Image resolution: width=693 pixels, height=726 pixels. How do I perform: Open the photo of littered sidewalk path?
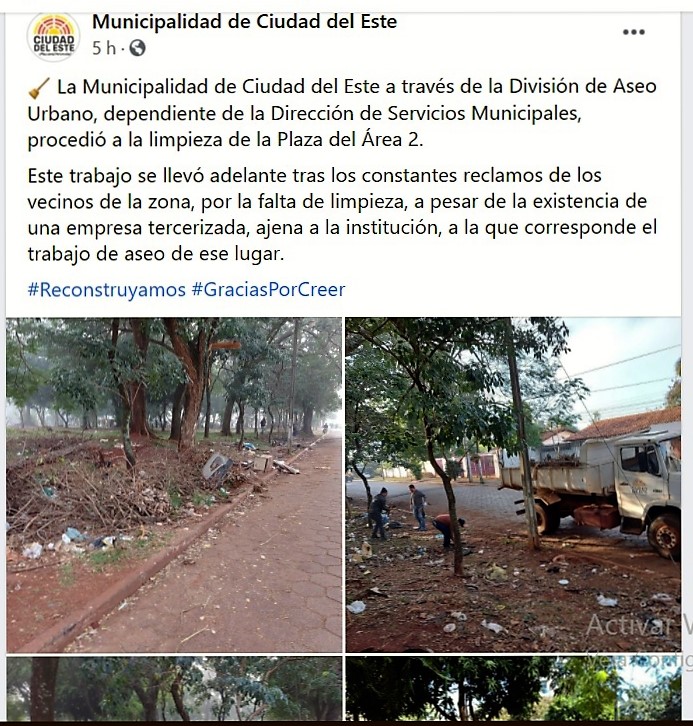(x=174, y=485)
